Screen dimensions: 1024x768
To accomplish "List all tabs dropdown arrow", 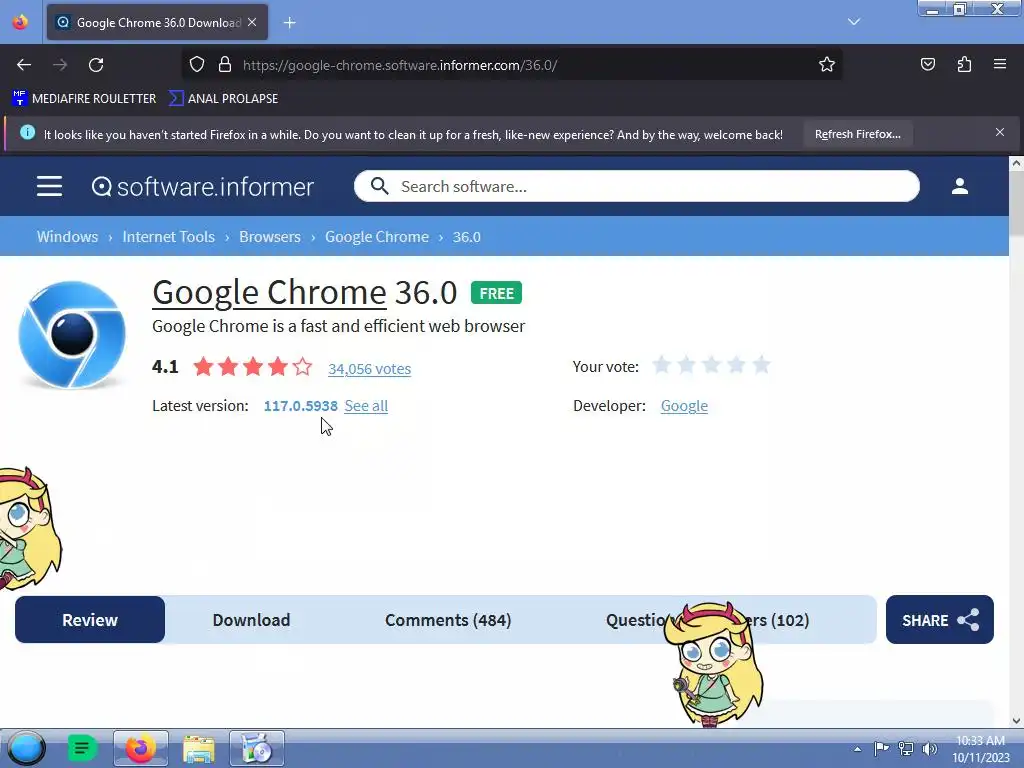I will coord(854,22).
